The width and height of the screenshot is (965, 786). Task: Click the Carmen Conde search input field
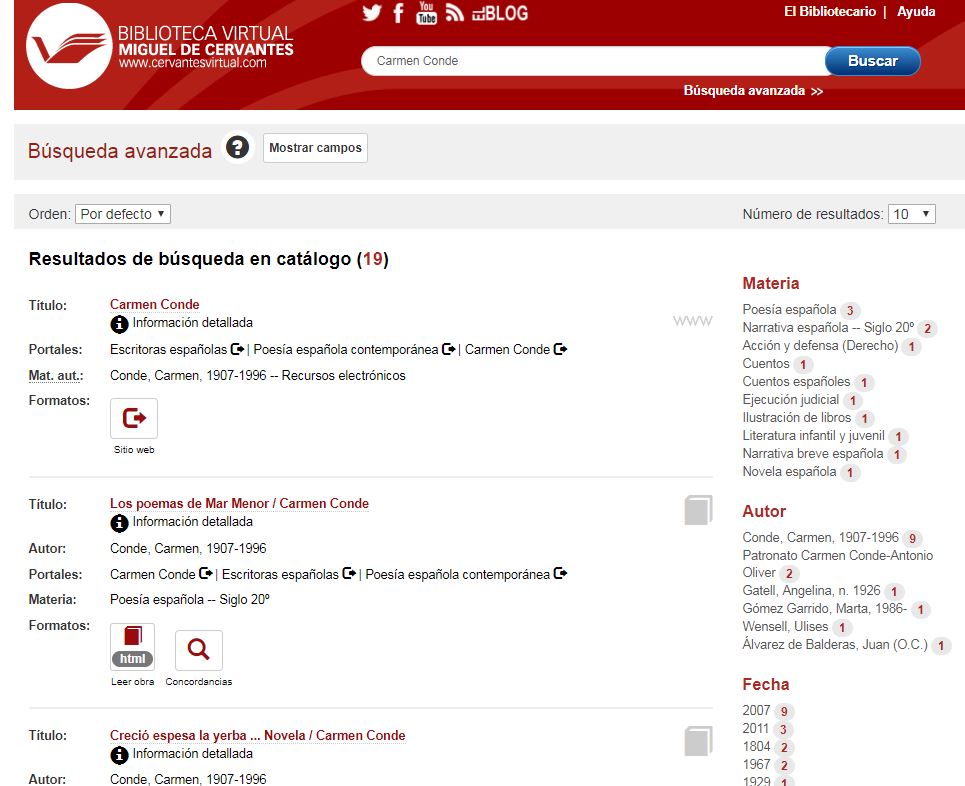coord(590,61)
